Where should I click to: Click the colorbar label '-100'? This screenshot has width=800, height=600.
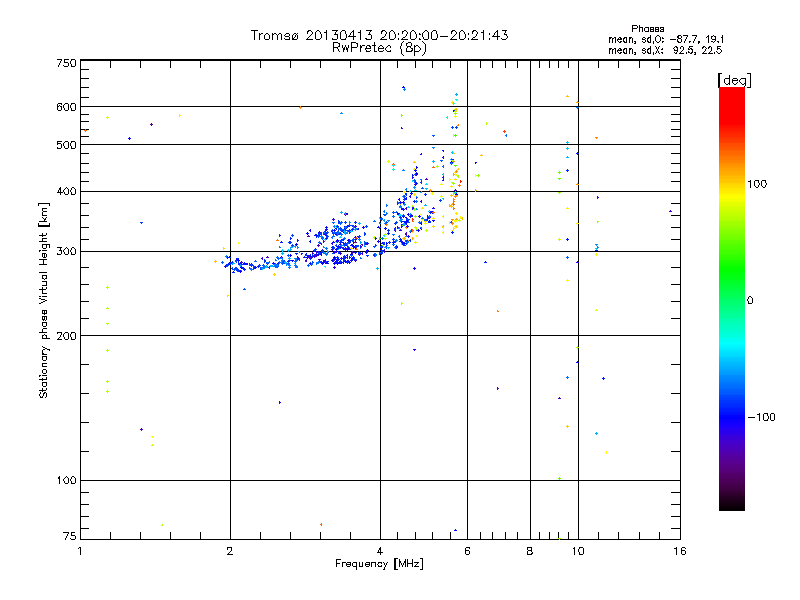tap(761, 417)
